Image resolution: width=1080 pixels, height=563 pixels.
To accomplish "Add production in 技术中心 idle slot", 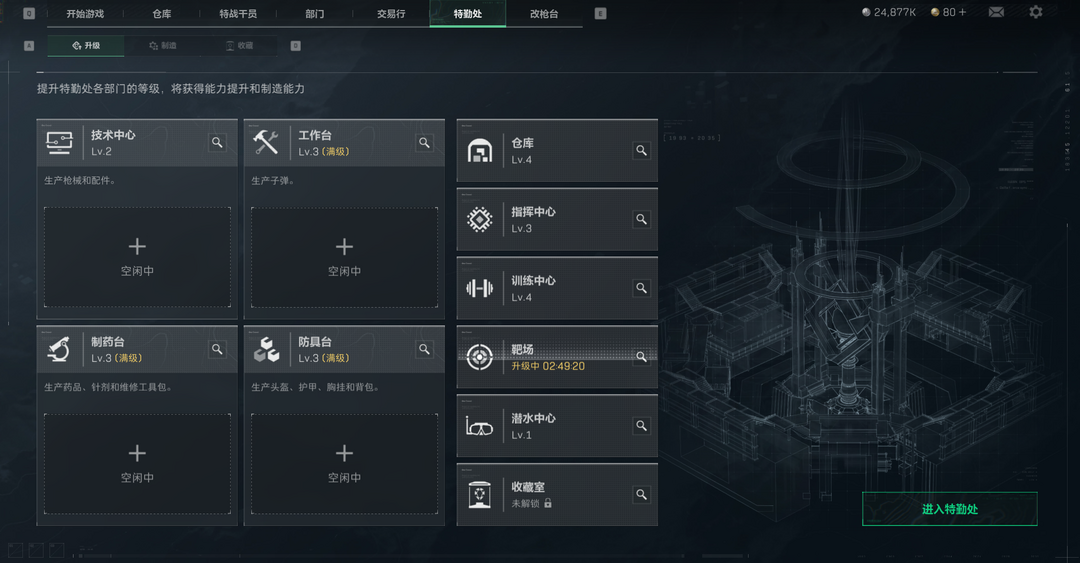I will (x=137, y=257).
